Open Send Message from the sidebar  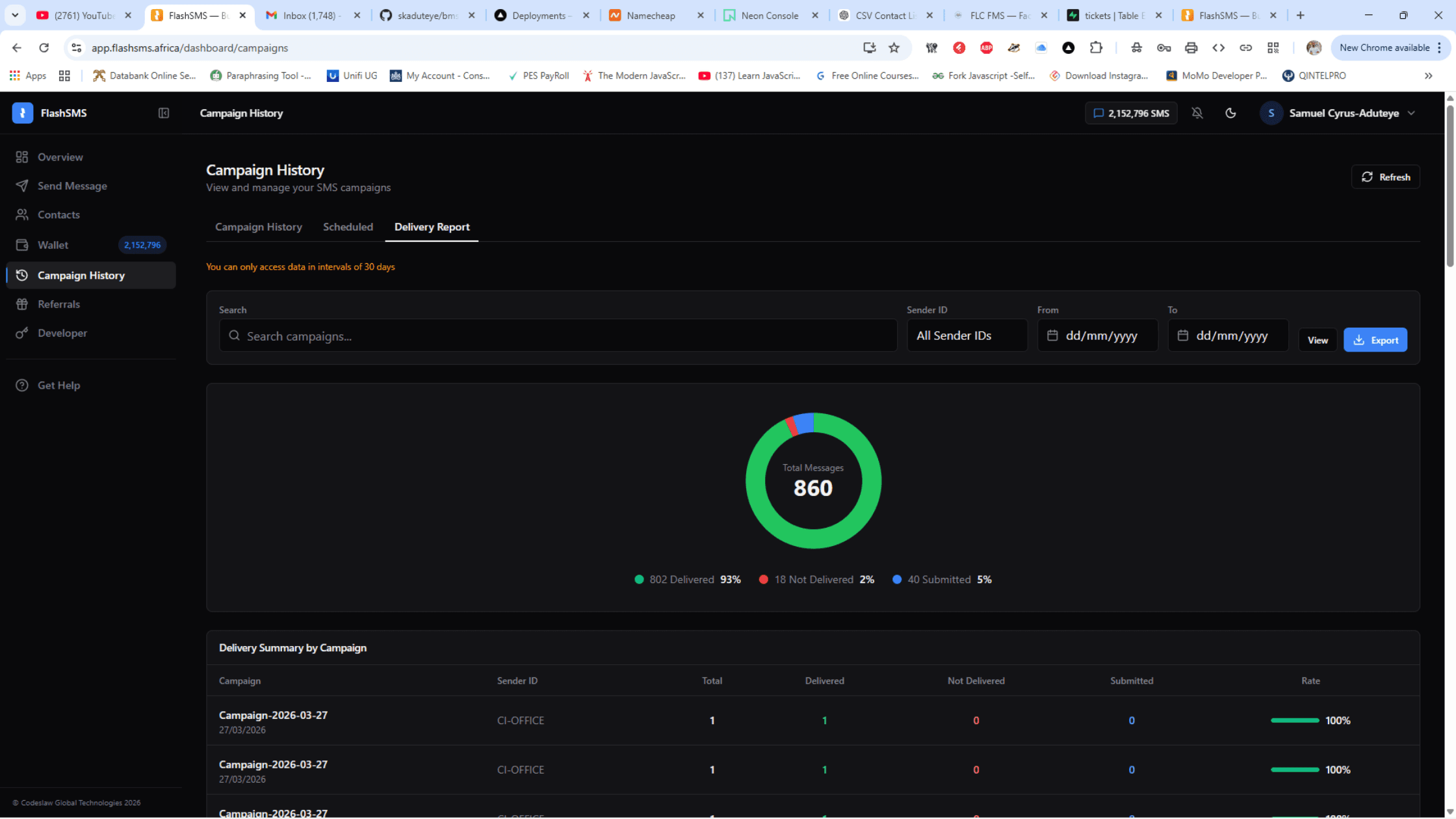pos(72,186)
